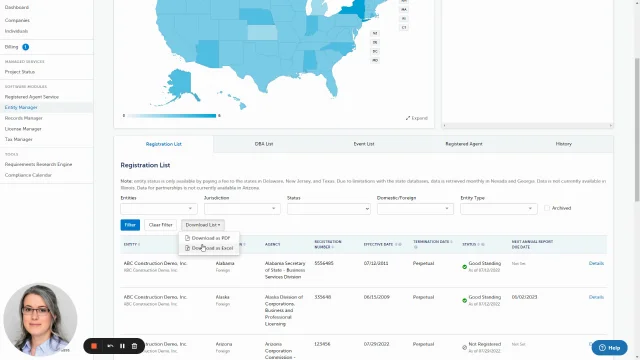640x360 pixels.
Task: Stop the screen recording with the red square
Action: pos(94,346)
